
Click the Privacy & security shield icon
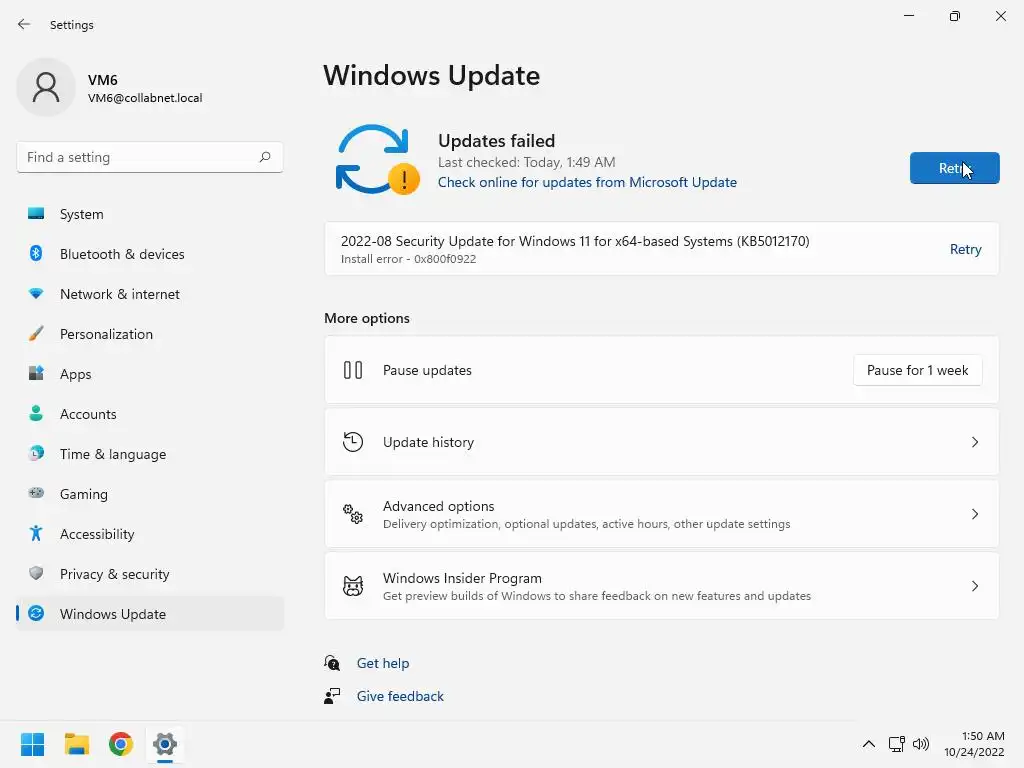(36, 574)
